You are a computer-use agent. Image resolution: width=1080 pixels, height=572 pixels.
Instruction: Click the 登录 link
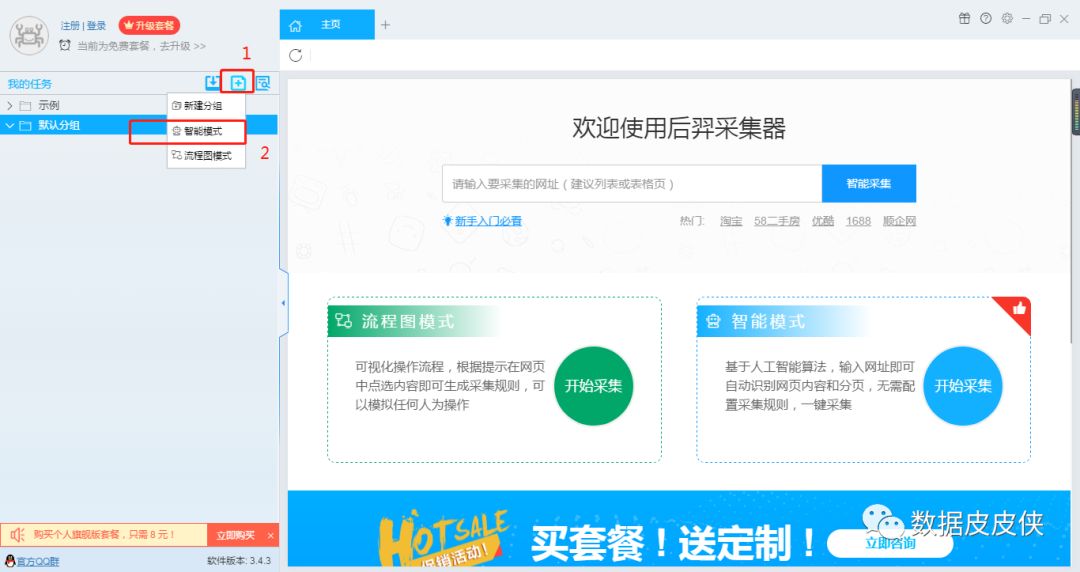click(96, 25)
